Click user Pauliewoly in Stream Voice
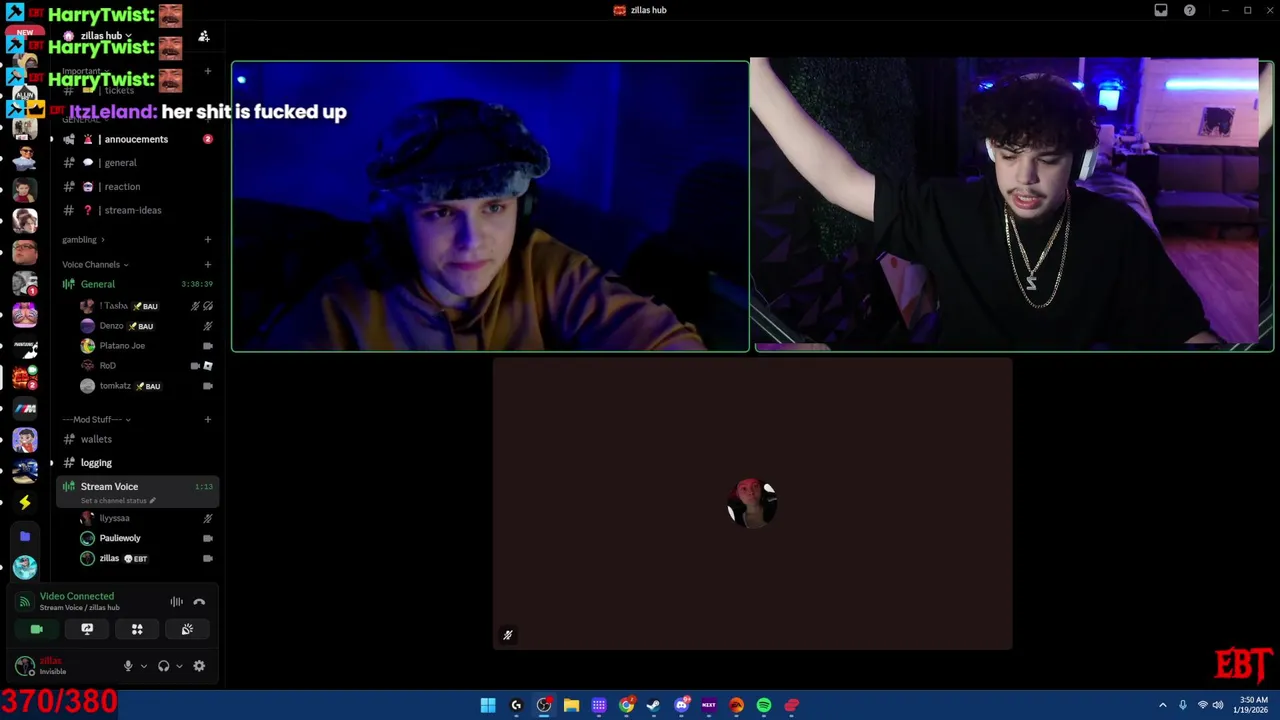The height and width of the screenshot is (720, 1280). [x=146, y=539]
